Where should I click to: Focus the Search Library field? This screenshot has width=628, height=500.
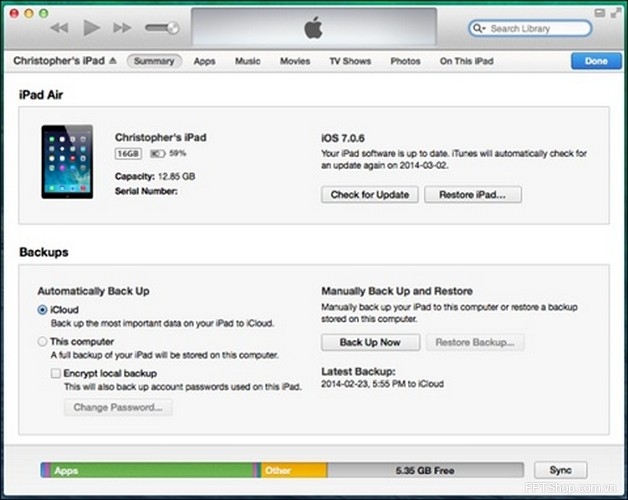tap(530, 28)
